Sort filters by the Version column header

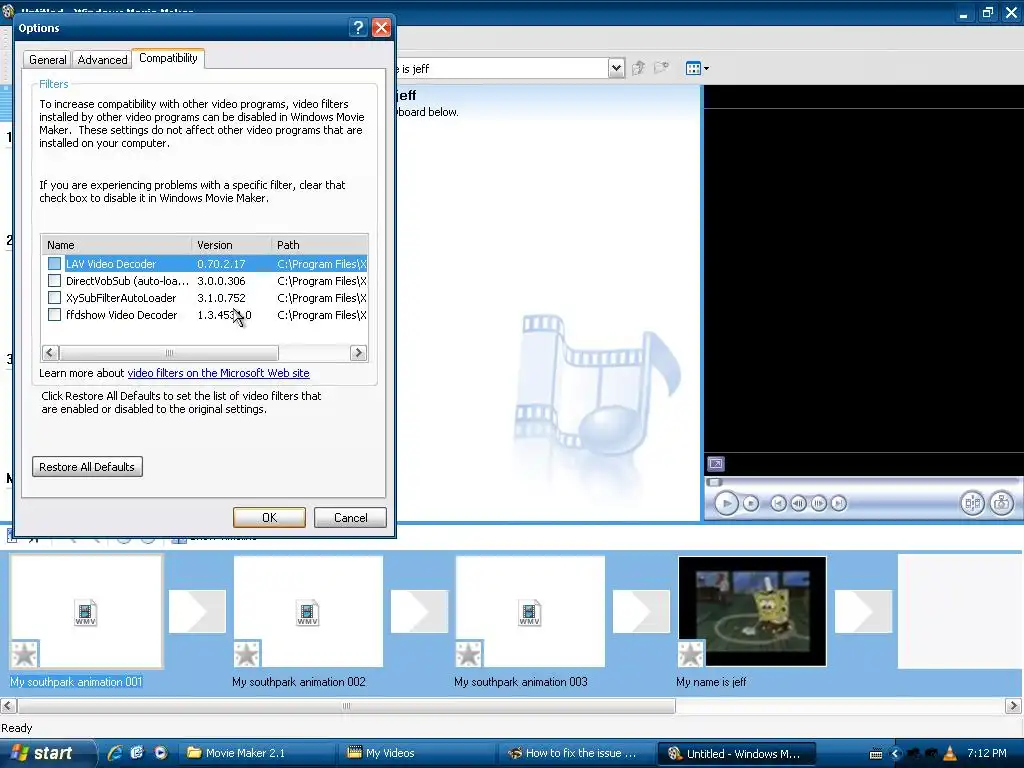point(232,245)
